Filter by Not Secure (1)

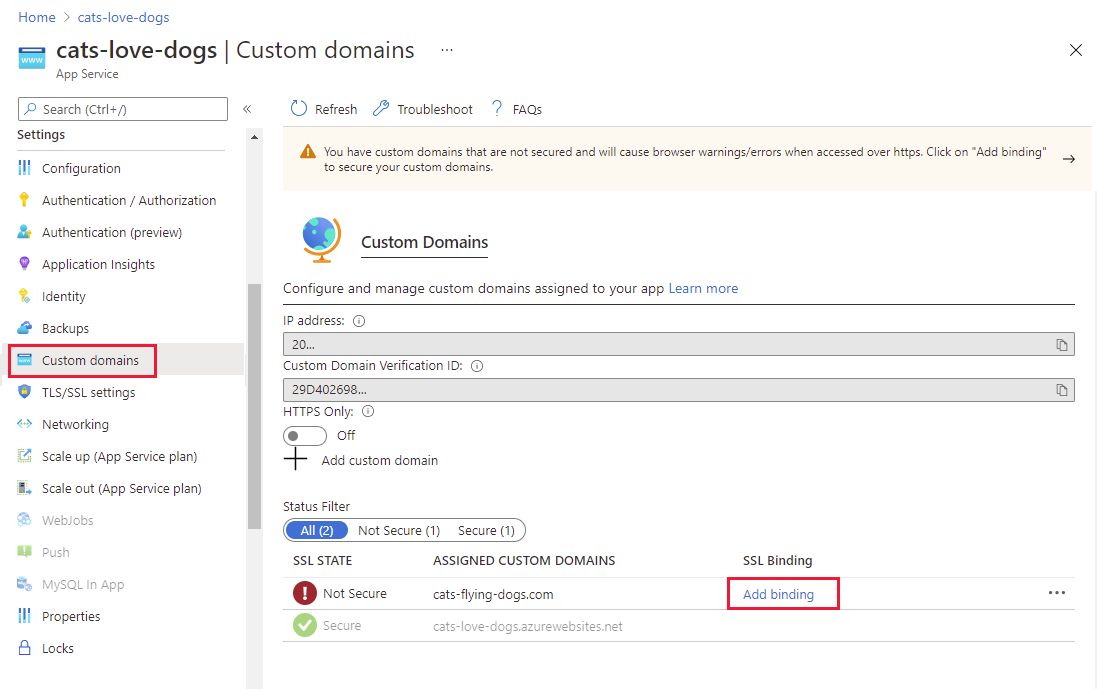(399, 530)
